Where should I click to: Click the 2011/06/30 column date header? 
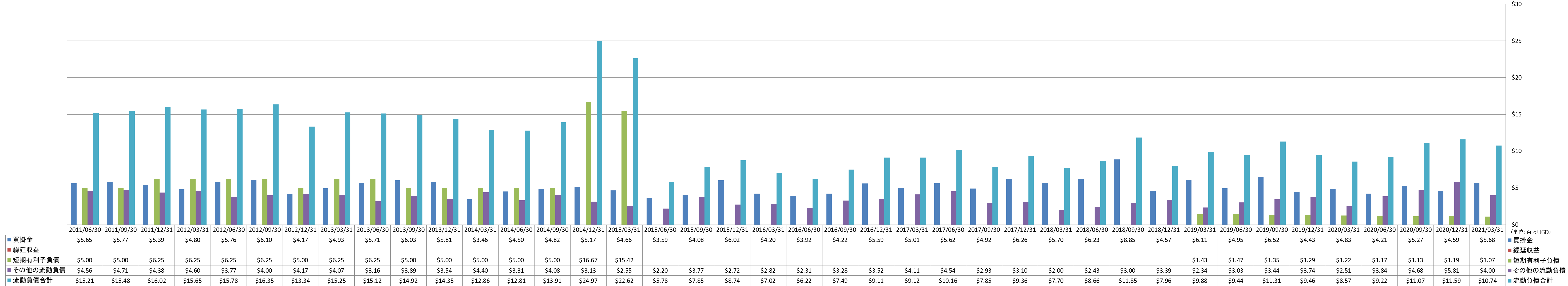click(x=85, y=230)
